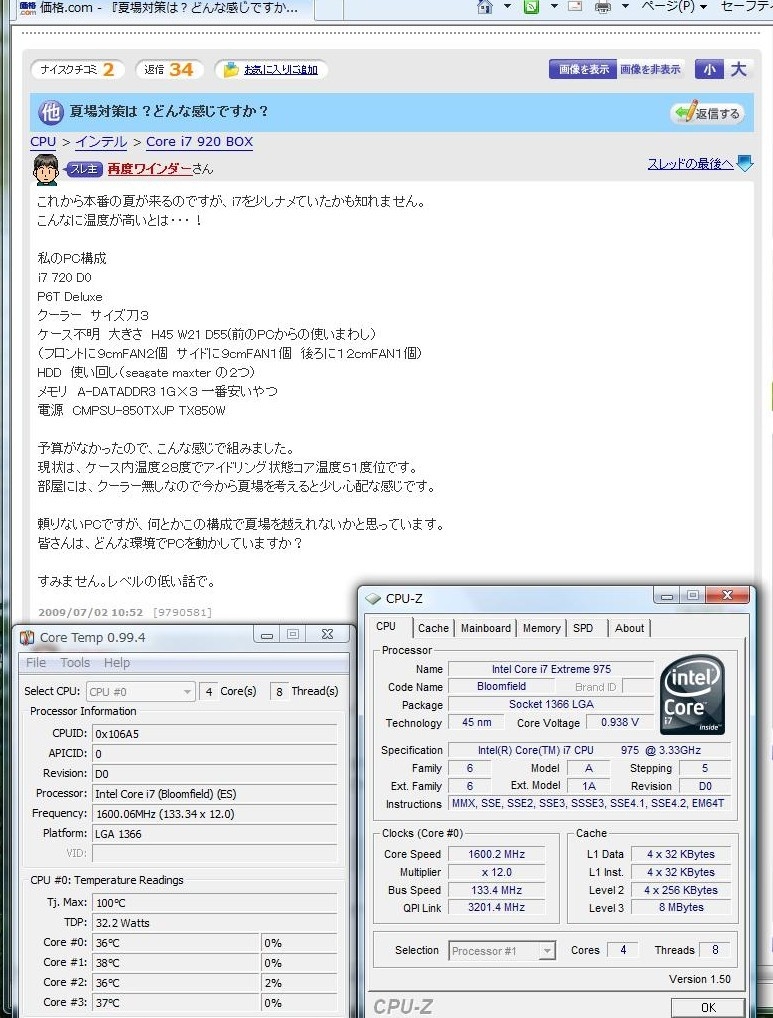Switch to Mainboard tab in CPU-Z

pyautogui.click(x=485, y=628)
